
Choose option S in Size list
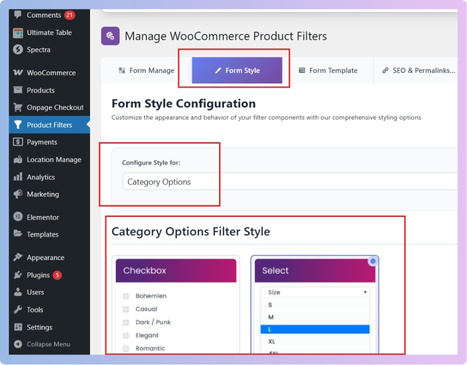tap(315, 305)
